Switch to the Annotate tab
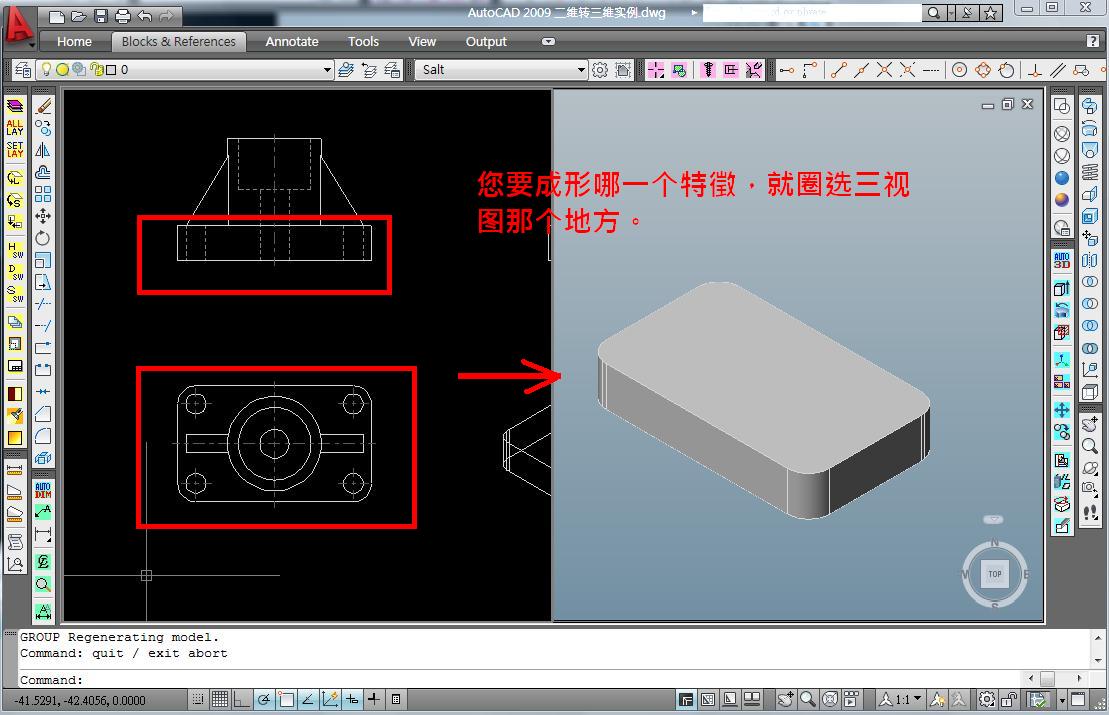Screen dimensions: 1109x715 pos(291,42)
